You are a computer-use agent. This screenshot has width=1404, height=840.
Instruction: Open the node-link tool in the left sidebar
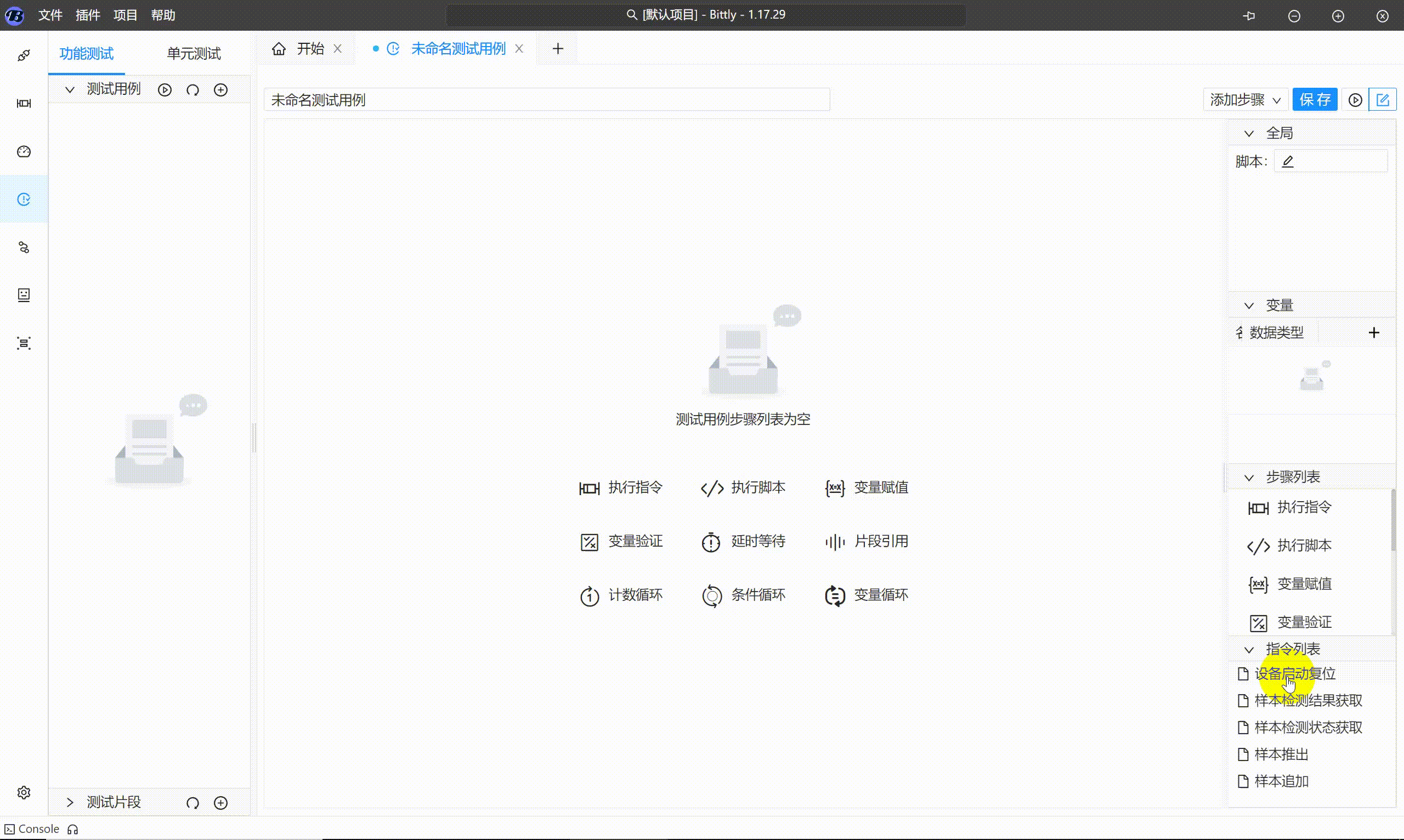pos(24,247)
